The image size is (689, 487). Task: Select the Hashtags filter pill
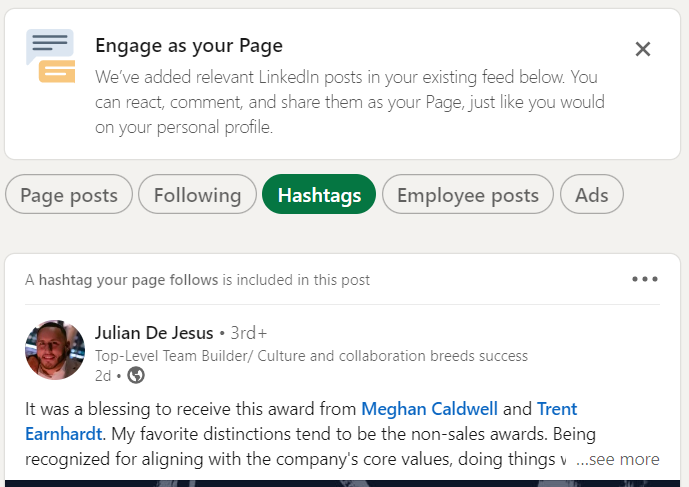click(319, 194)
